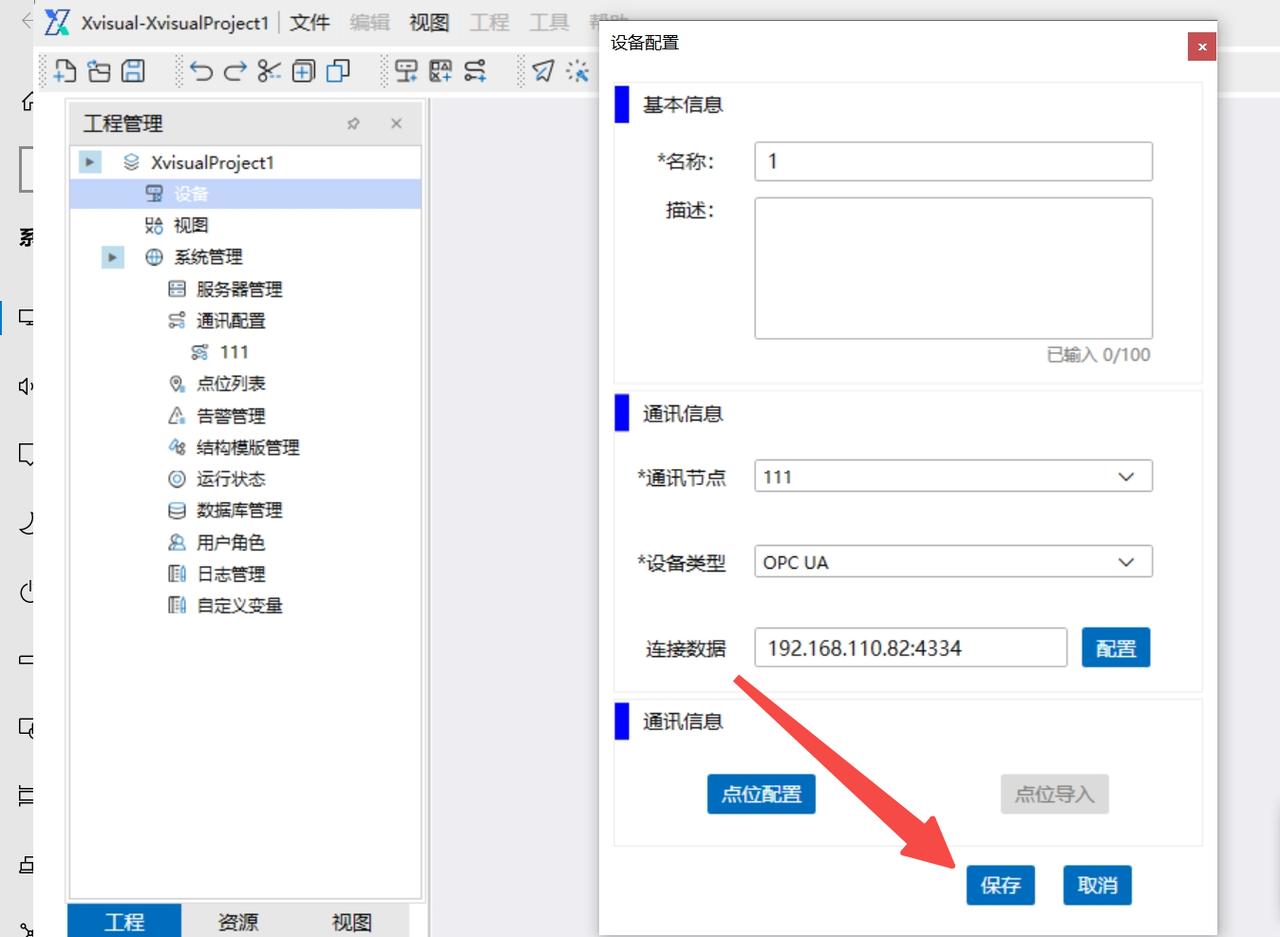Open 用户角色 in the tree
The height and width of the screenshot is (937, 1280).
[231, 543]
